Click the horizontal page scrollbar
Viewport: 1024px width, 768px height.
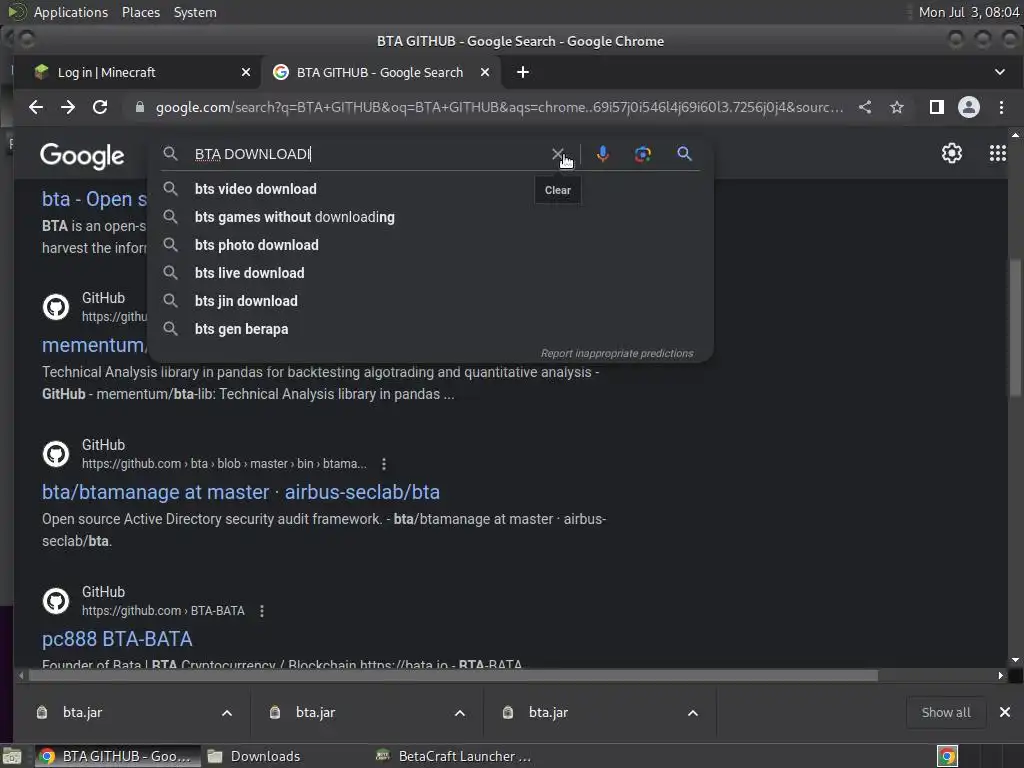click(452, 675)
